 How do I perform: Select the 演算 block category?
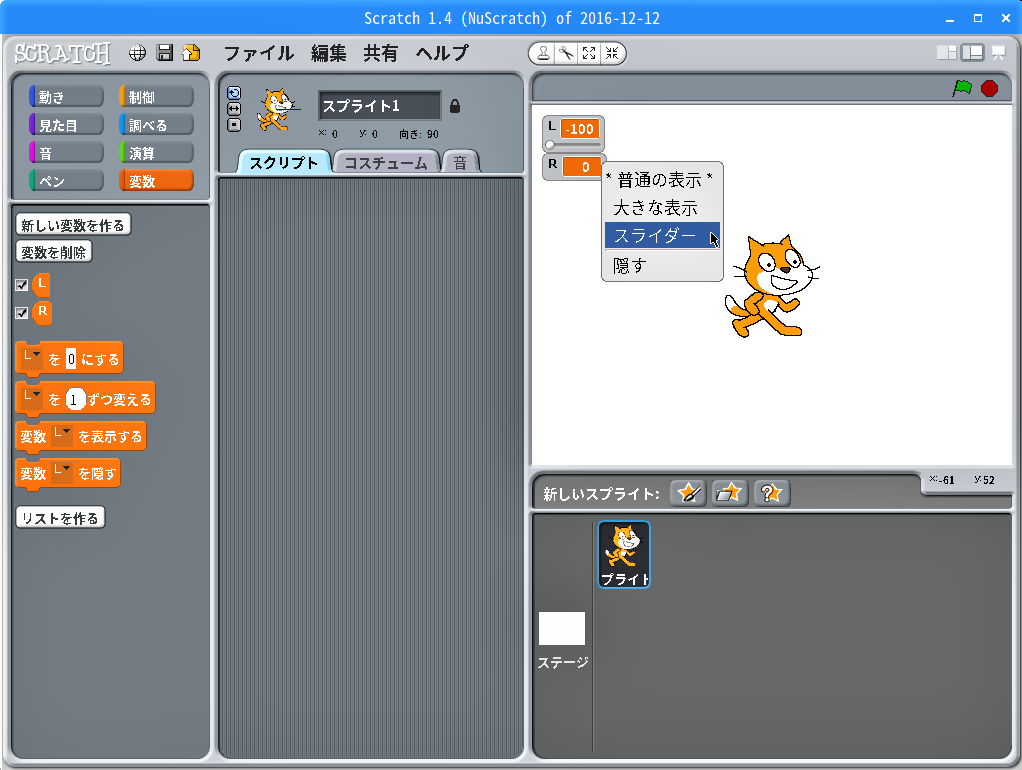pos(156,153)
